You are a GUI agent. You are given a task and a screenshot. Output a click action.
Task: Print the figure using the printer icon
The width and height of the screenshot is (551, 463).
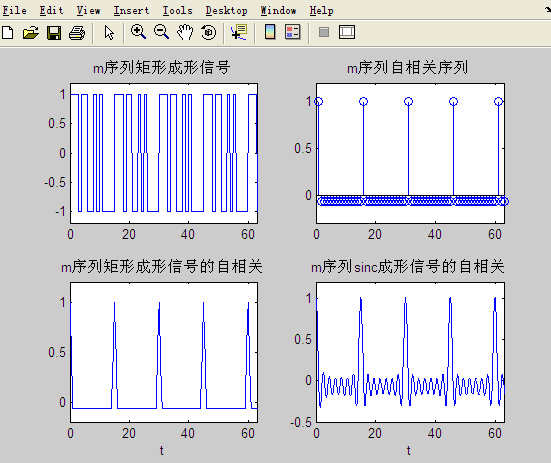coord(77,33)
